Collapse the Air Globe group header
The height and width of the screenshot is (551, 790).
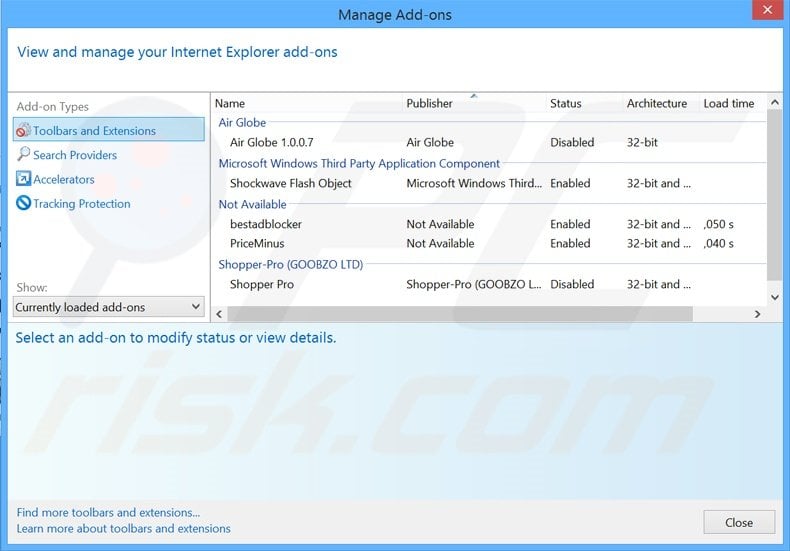pos(242,122)
